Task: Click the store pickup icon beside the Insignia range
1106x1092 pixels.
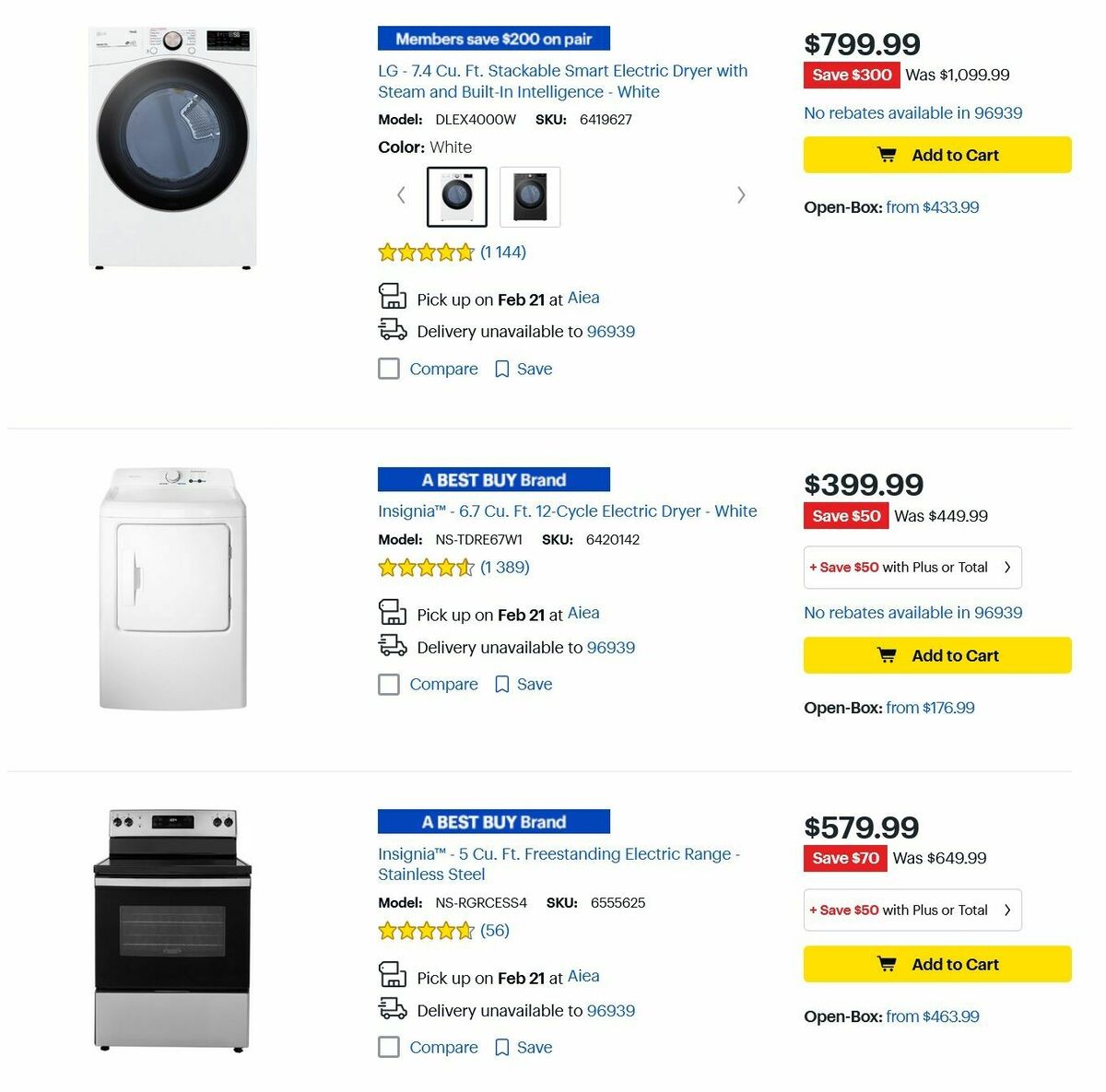Action: pyautogui.click(x=393, y=975)
